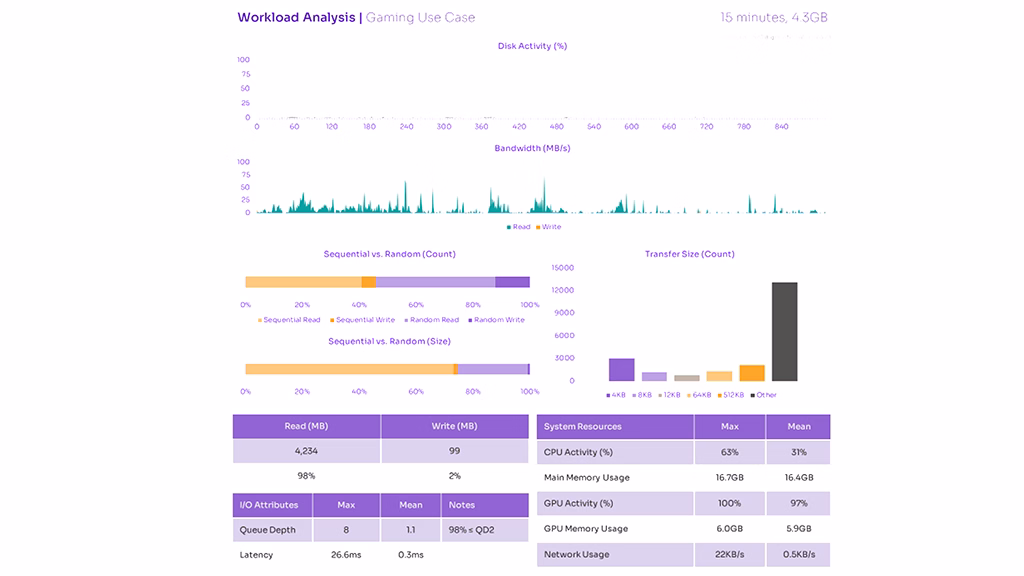Select the 64KB legend entry
This screenshot has height=576, width=1024.
pos(699,395)
